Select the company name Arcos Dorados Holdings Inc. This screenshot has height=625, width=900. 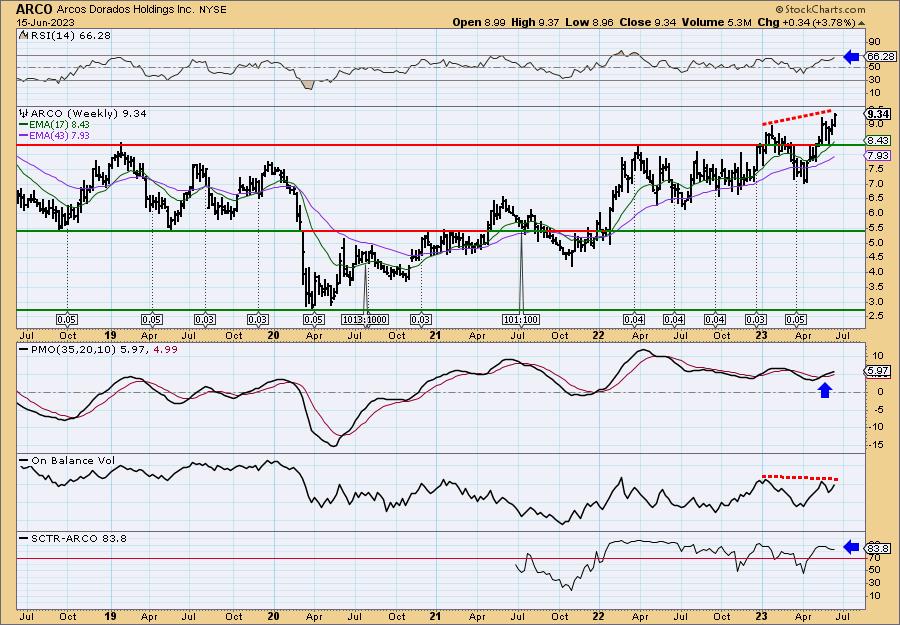click(x=126, y=9)
